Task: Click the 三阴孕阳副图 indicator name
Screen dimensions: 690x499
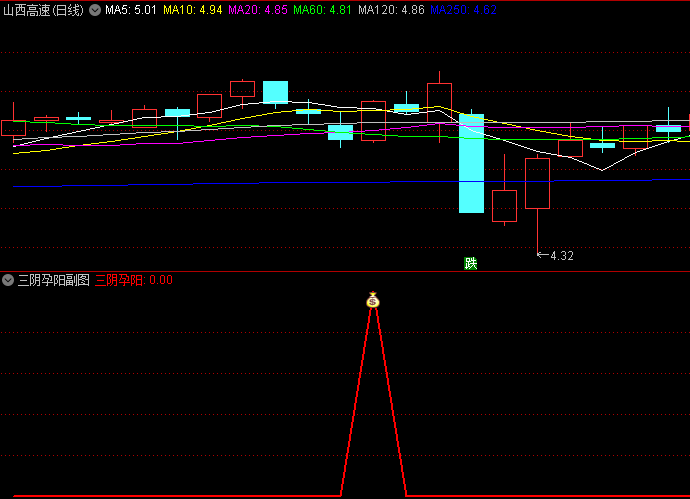Action: click(54, 280)
